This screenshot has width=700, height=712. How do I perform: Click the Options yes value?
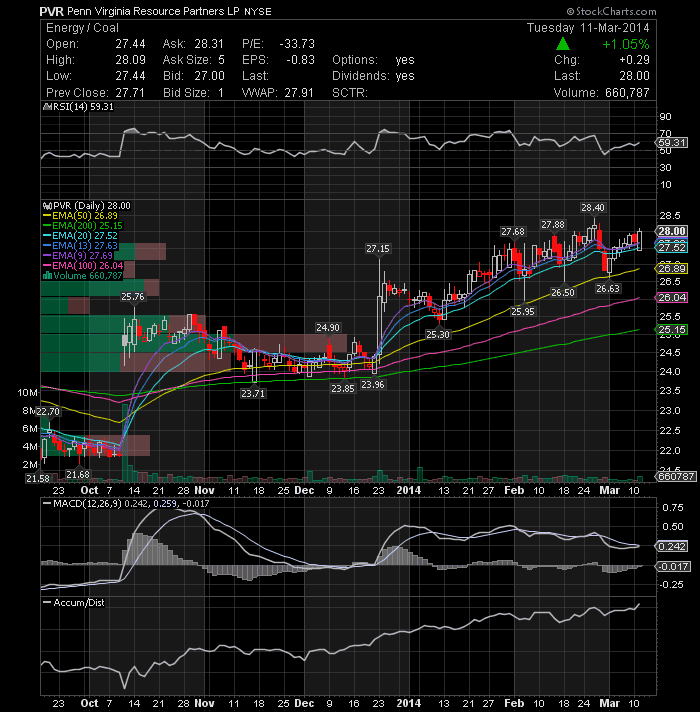[405, 60]
